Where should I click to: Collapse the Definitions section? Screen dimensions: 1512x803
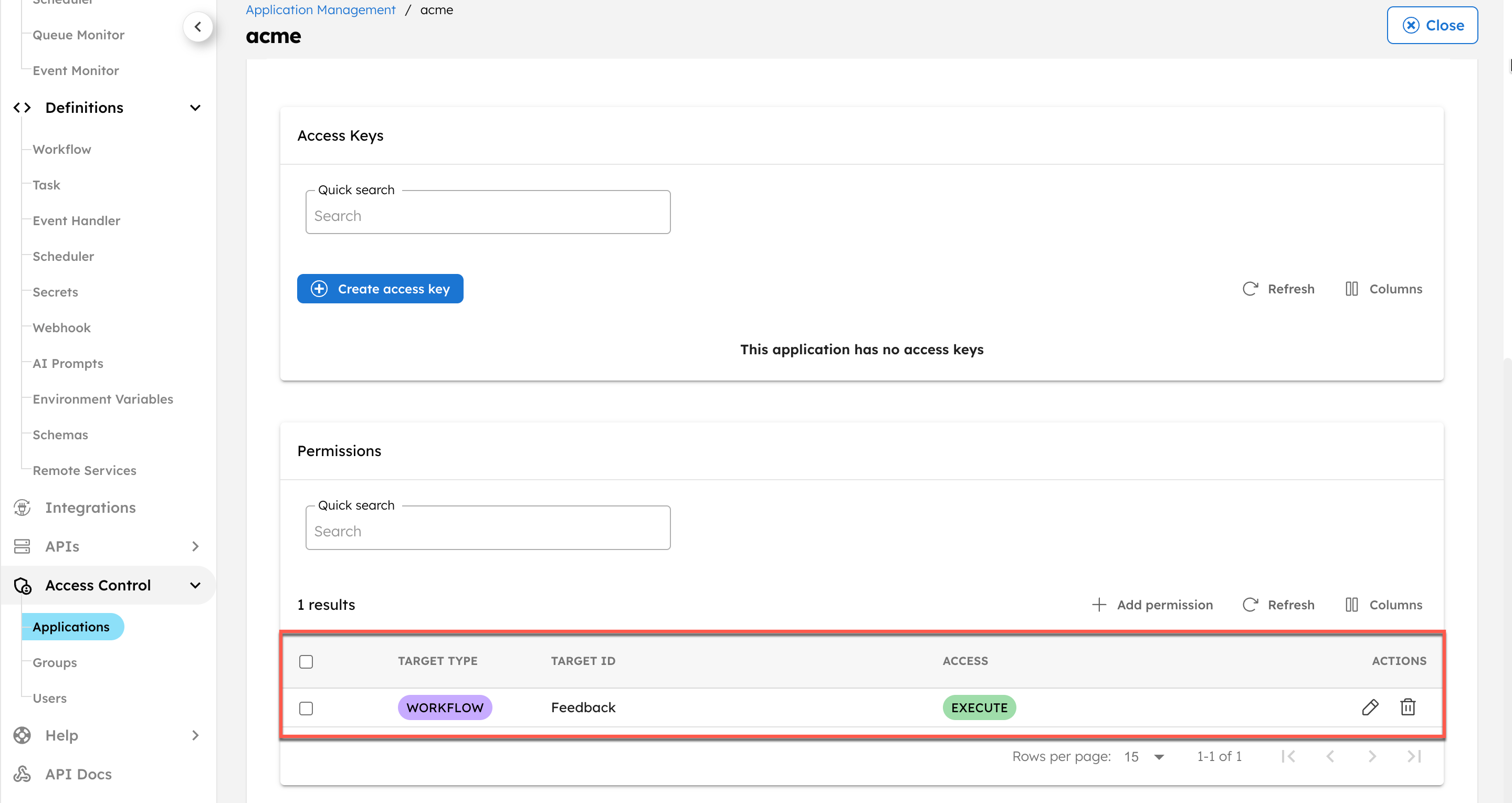tap(195, 108)
